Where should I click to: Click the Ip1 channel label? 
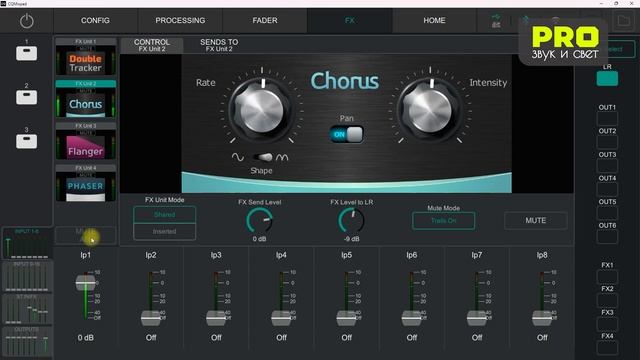point(85,255)
